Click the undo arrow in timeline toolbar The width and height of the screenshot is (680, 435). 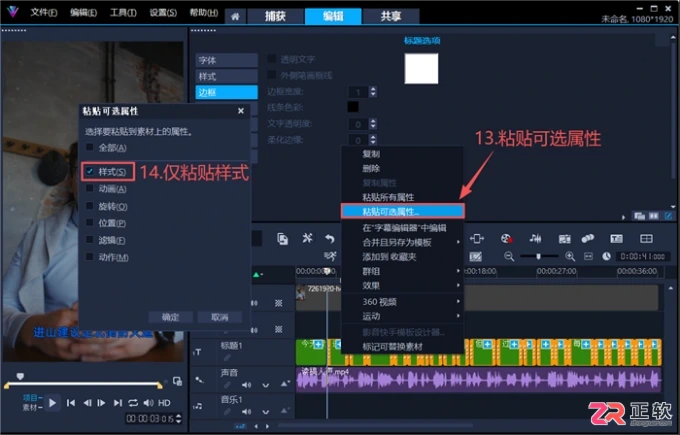(330, 239)
